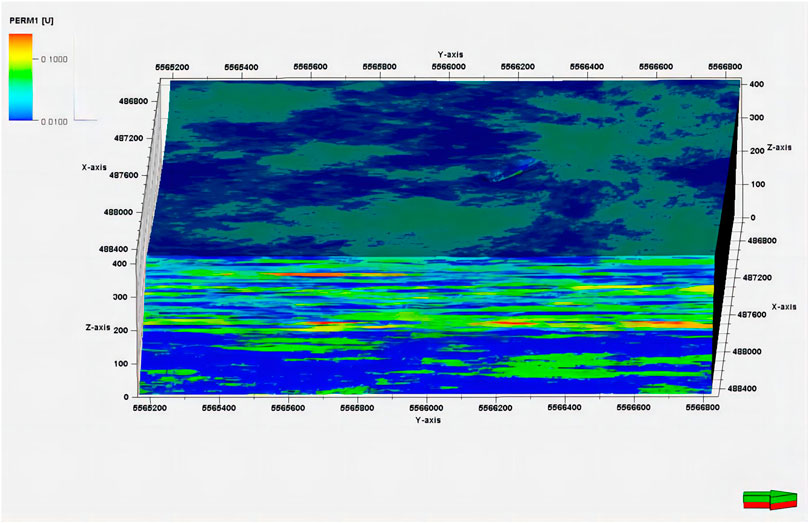
Task: Click tick 5565800 on the lower Y-axis
Action: tap(357, 407)
